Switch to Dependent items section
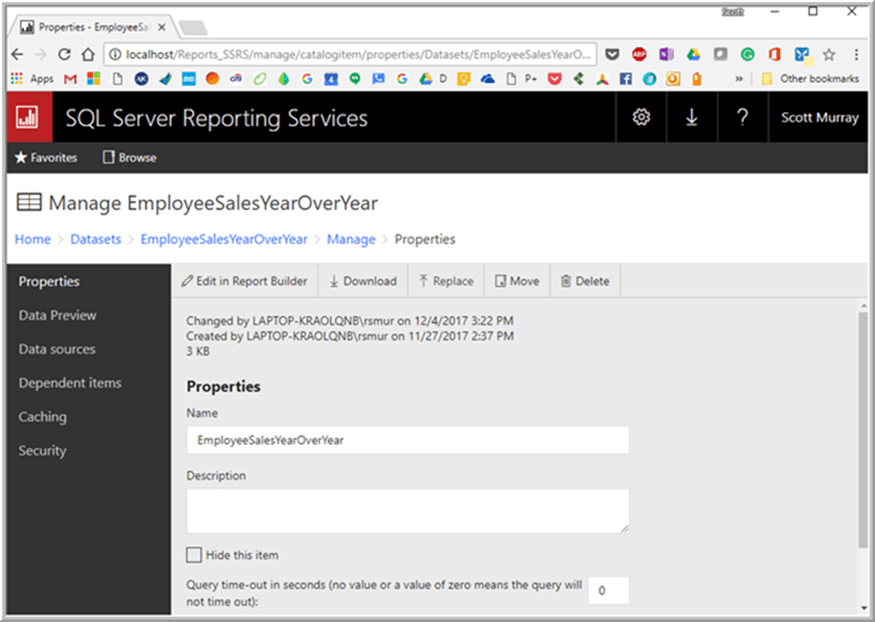Viewport: 875px width, 622px height. pos(70,383)
